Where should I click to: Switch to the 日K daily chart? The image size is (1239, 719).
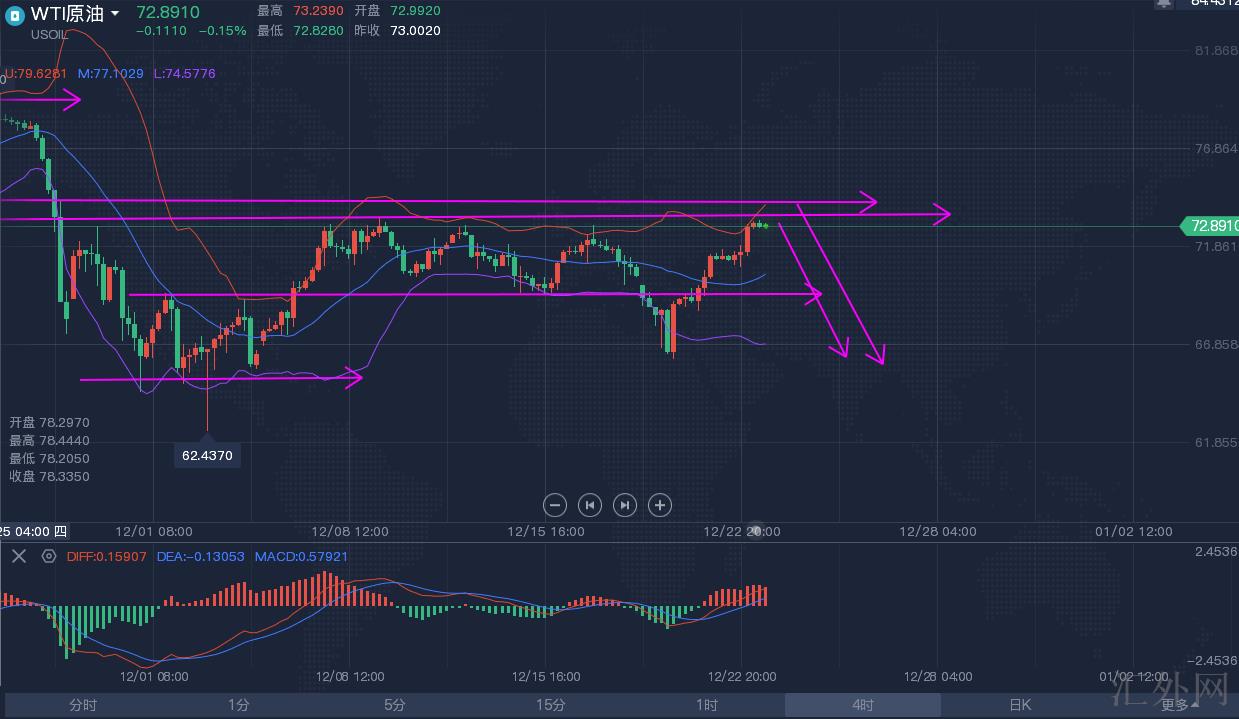point(1019,705)
